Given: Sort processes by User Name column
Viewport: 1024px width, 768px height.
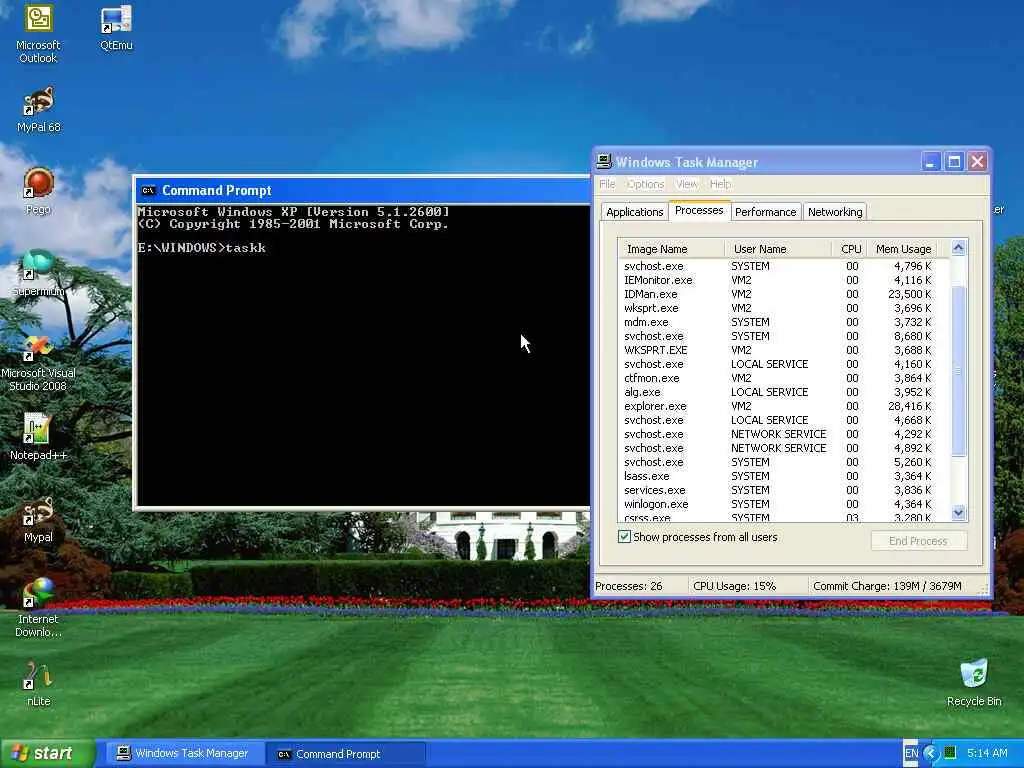Looking at the screenshot, I should click(x=778, y=249).
